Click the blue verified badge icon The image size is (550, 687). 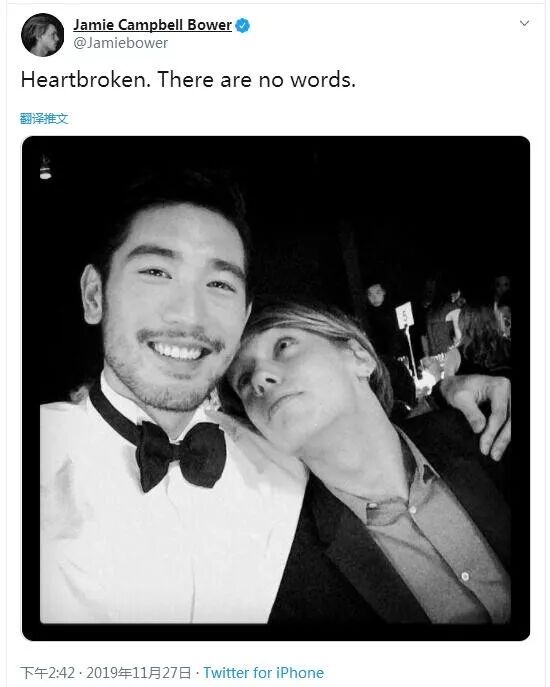click(x=242, y=25)
